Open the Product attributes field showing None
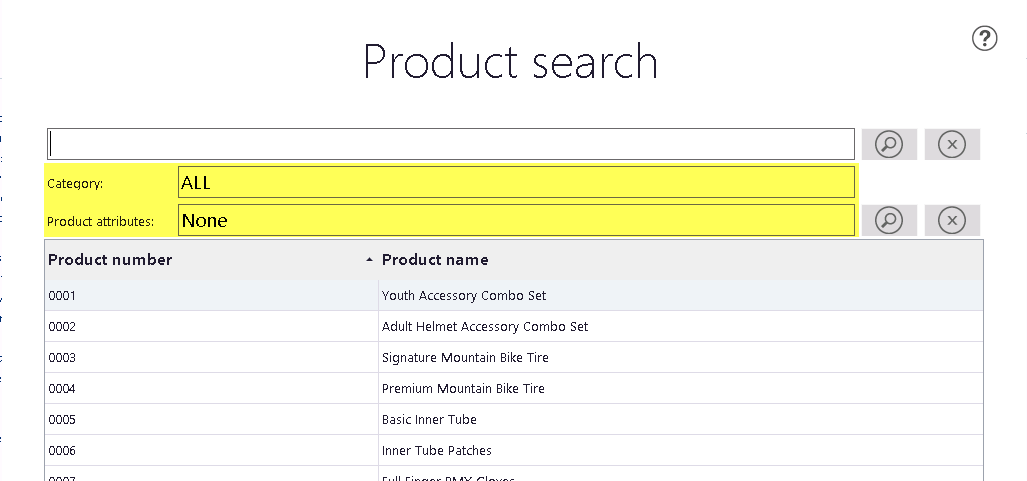This screenshot has width=1027, height=481. 516,220
